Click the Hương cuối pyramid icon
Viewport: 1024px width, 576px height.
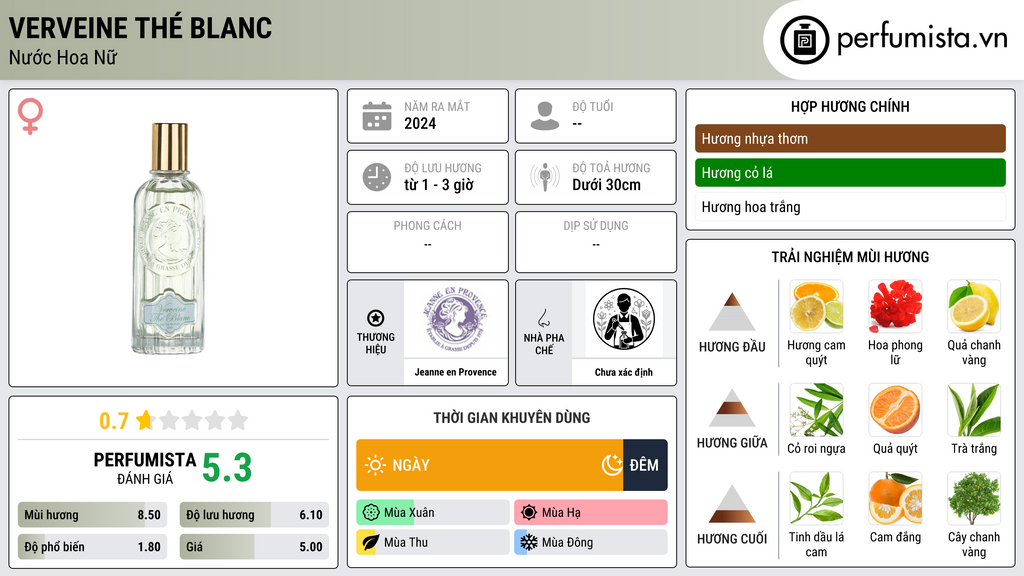pyautogui.click(x=732, y=504)
